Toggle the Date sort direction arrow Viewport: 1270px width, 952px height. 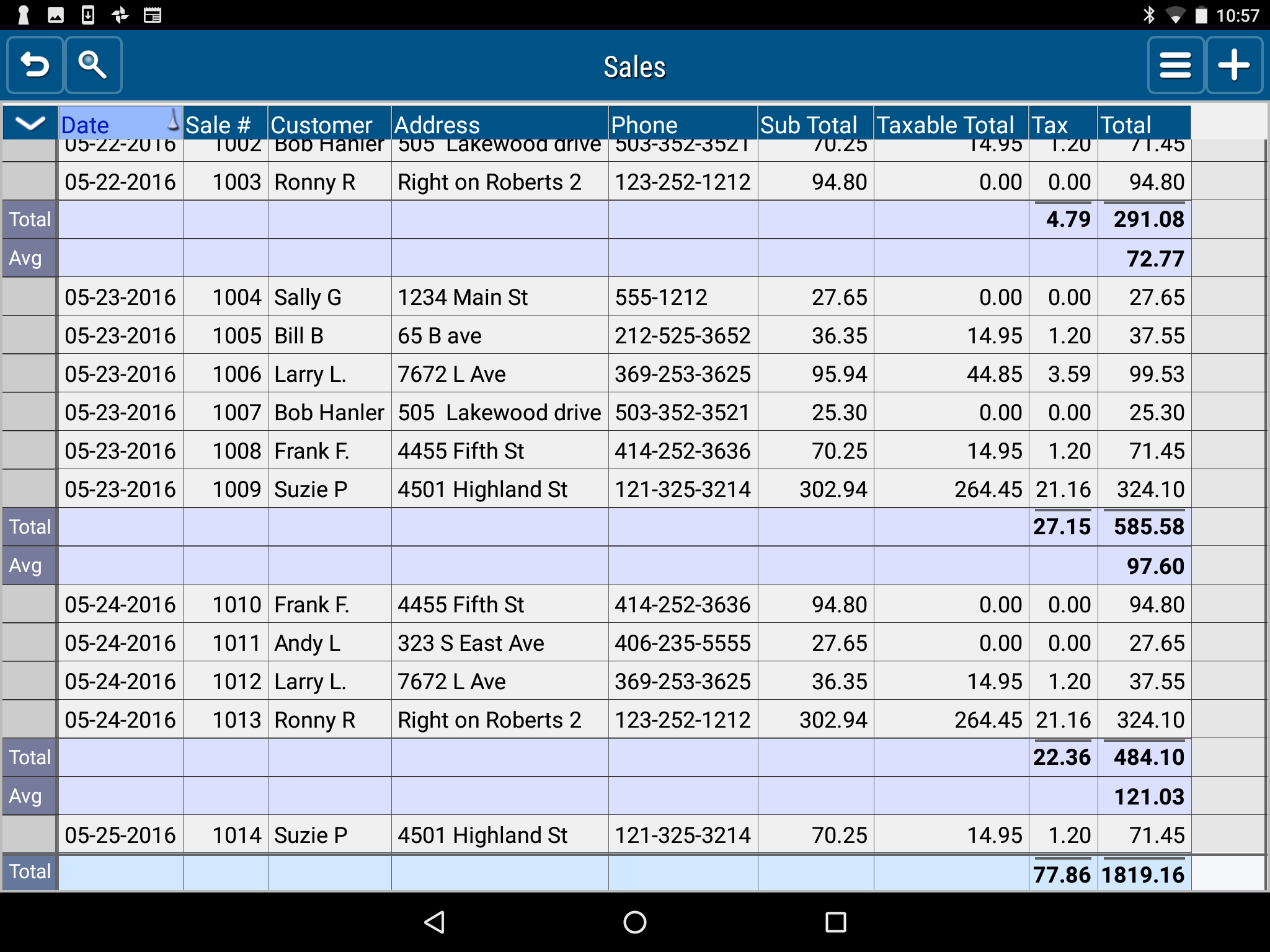[174, 121]
